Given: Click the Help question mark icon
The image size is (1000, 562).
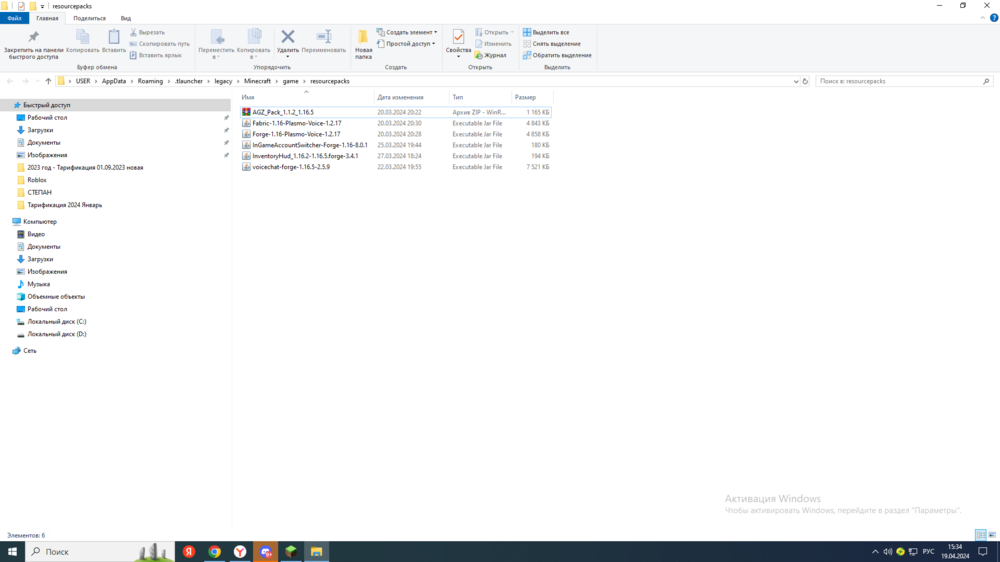Looking at the screenshot, I should (994, 18).
